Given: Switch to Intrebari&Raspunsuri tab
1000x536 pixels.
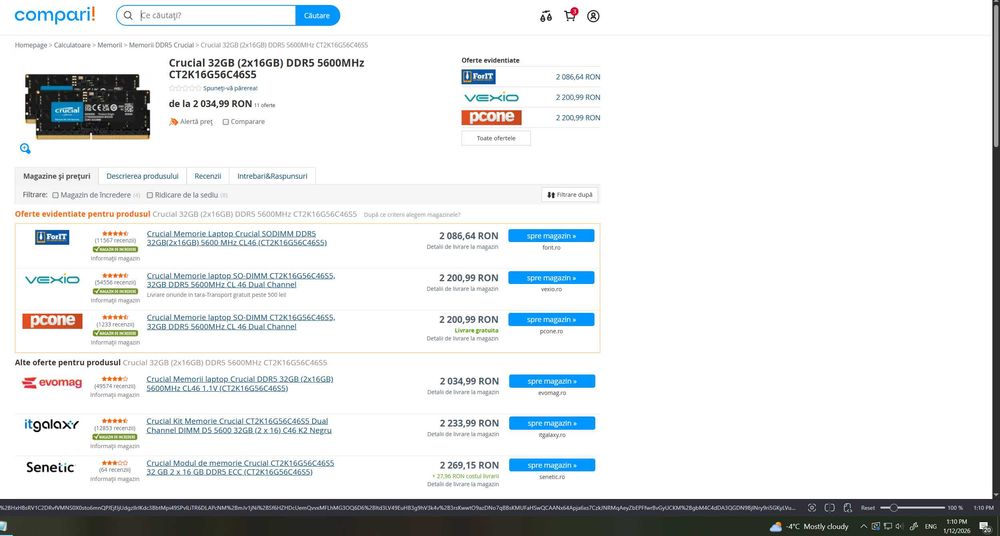Looking at the screenshot, I should (x=272, y=176).
